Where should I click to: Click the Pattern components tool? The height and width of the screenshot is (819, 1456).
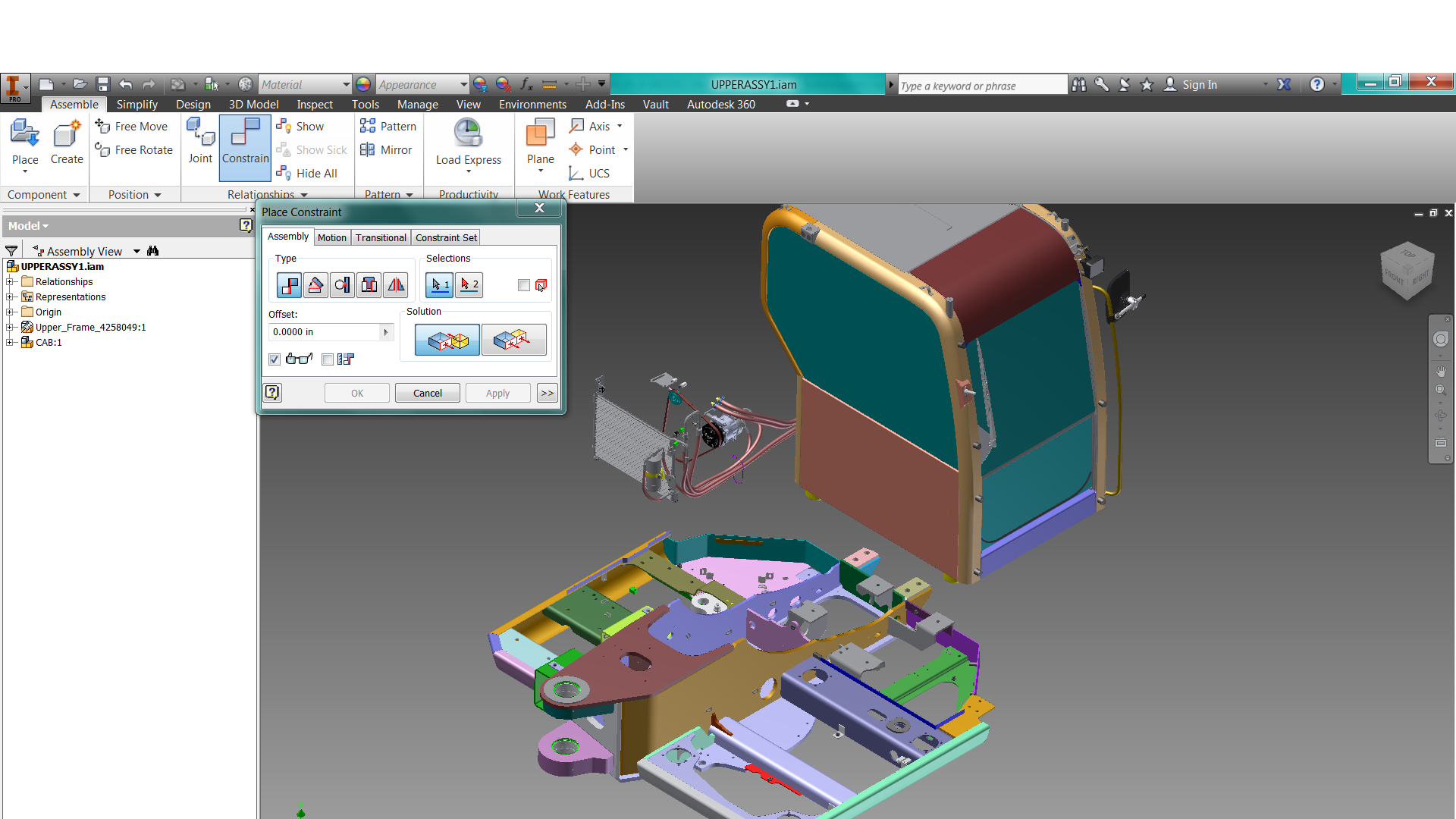click(388, 127)
